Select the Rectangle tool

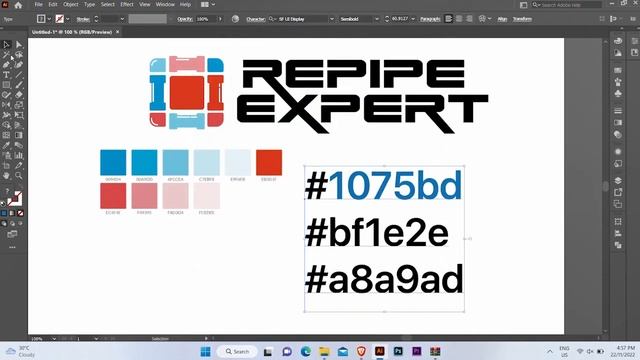[x=6, y=85]
